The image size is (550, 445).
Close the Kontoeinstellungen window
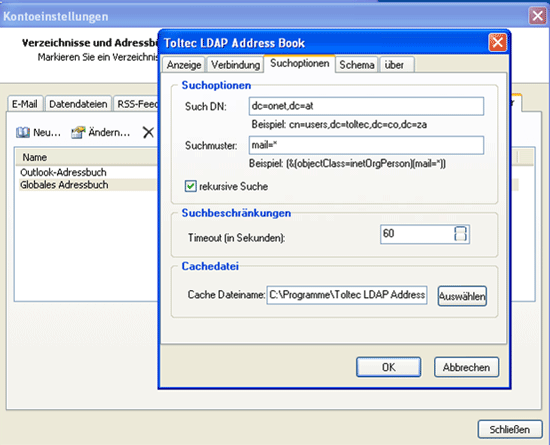click(537, 16)
